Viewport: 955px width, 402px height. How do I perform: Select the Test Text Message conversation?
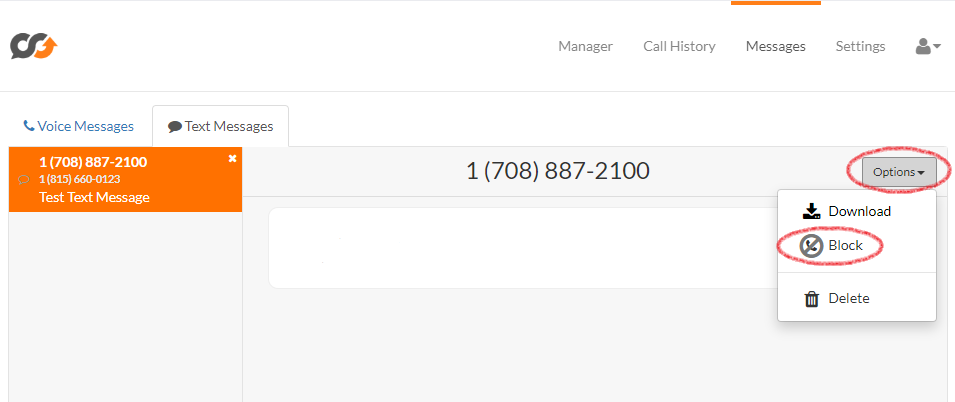coord(125,180)
